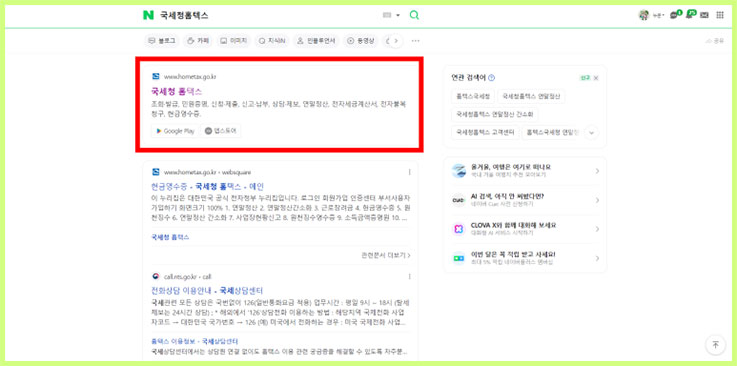The image size is (737, 366).
Task: Click the www.hometax.go.kr URL in first result
Action: [190, 76]
